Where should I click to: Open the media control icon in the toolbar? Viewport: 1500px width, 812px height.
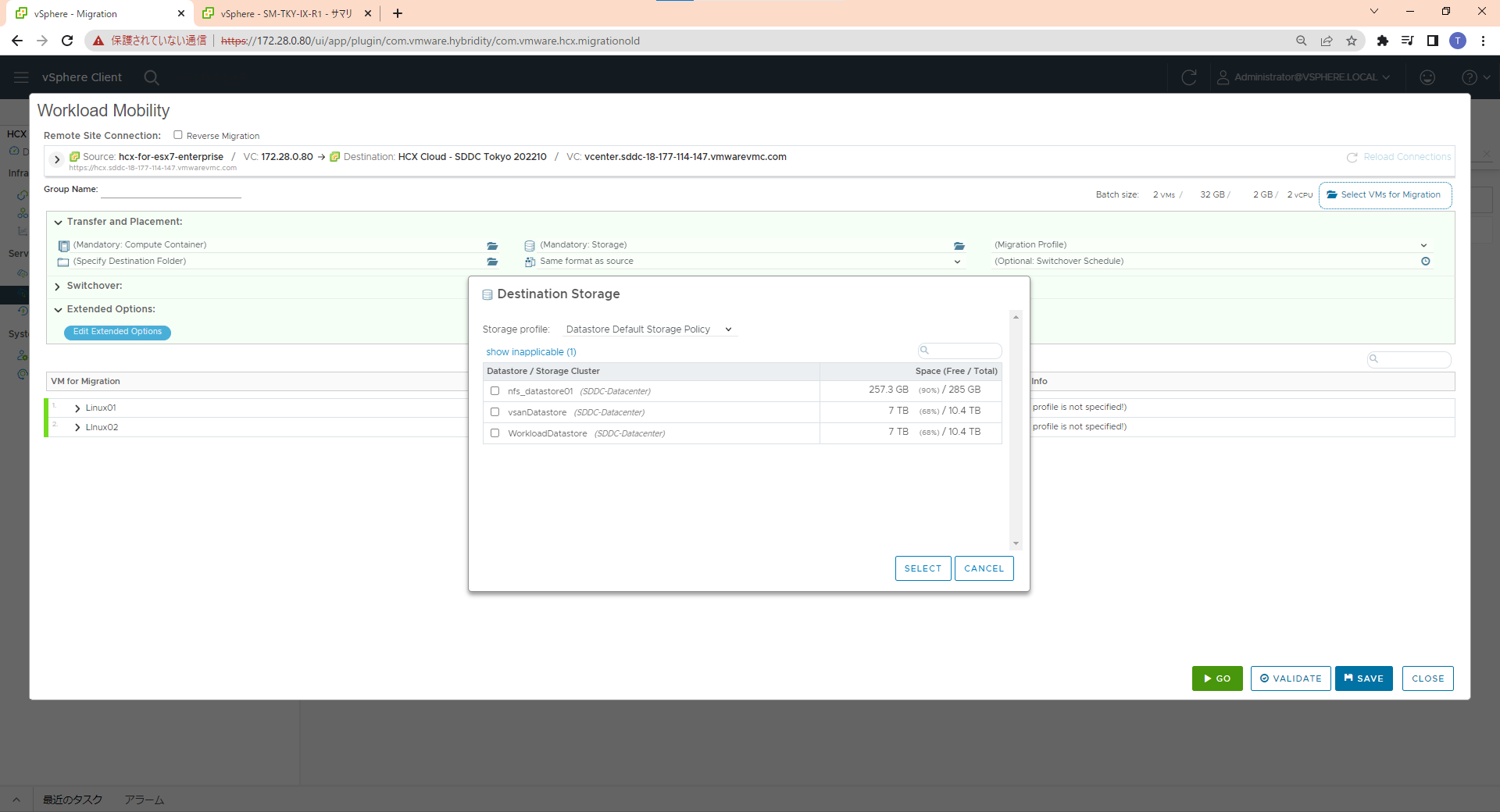pyautogui.click(x=1408, y=41)
